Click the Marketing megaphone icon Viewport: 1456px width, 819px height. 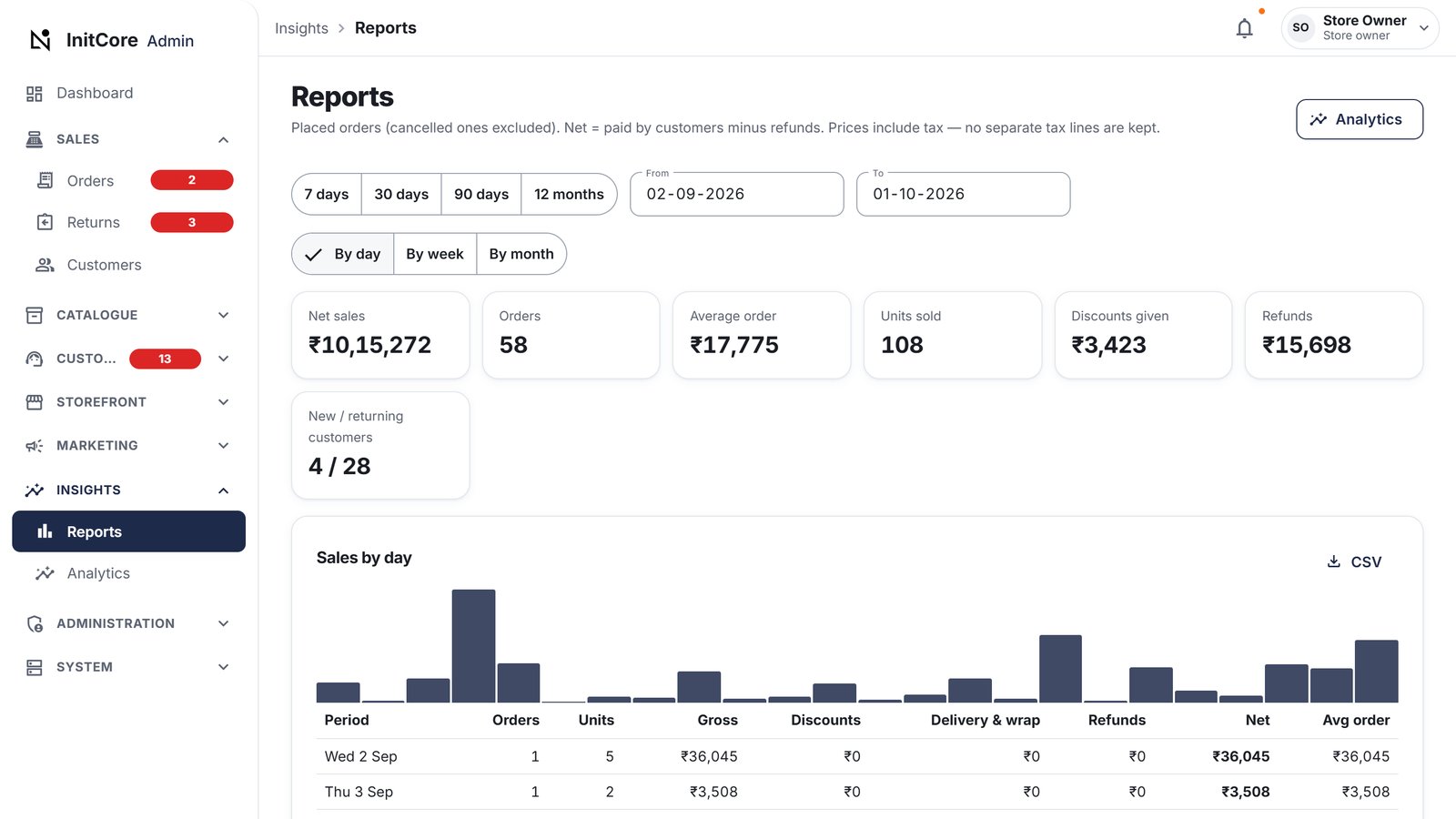[35, 446]
